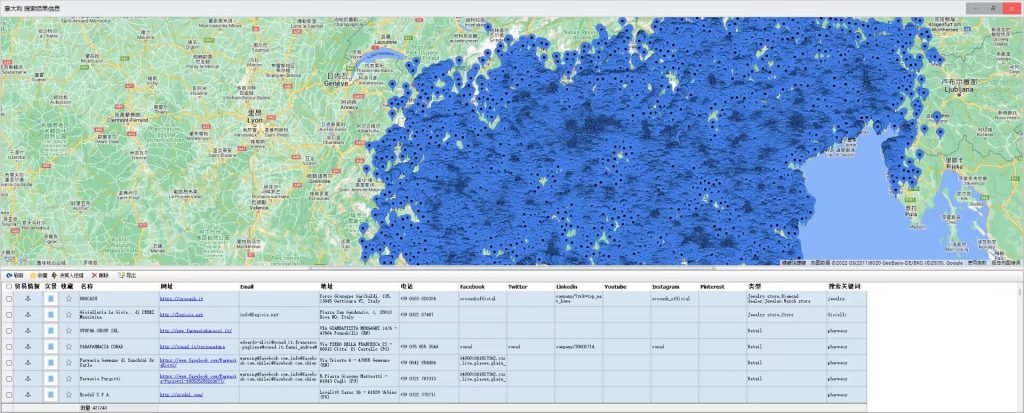Open the 决策人挖掘 decision-maker mining tool

(x=69, y=275)
